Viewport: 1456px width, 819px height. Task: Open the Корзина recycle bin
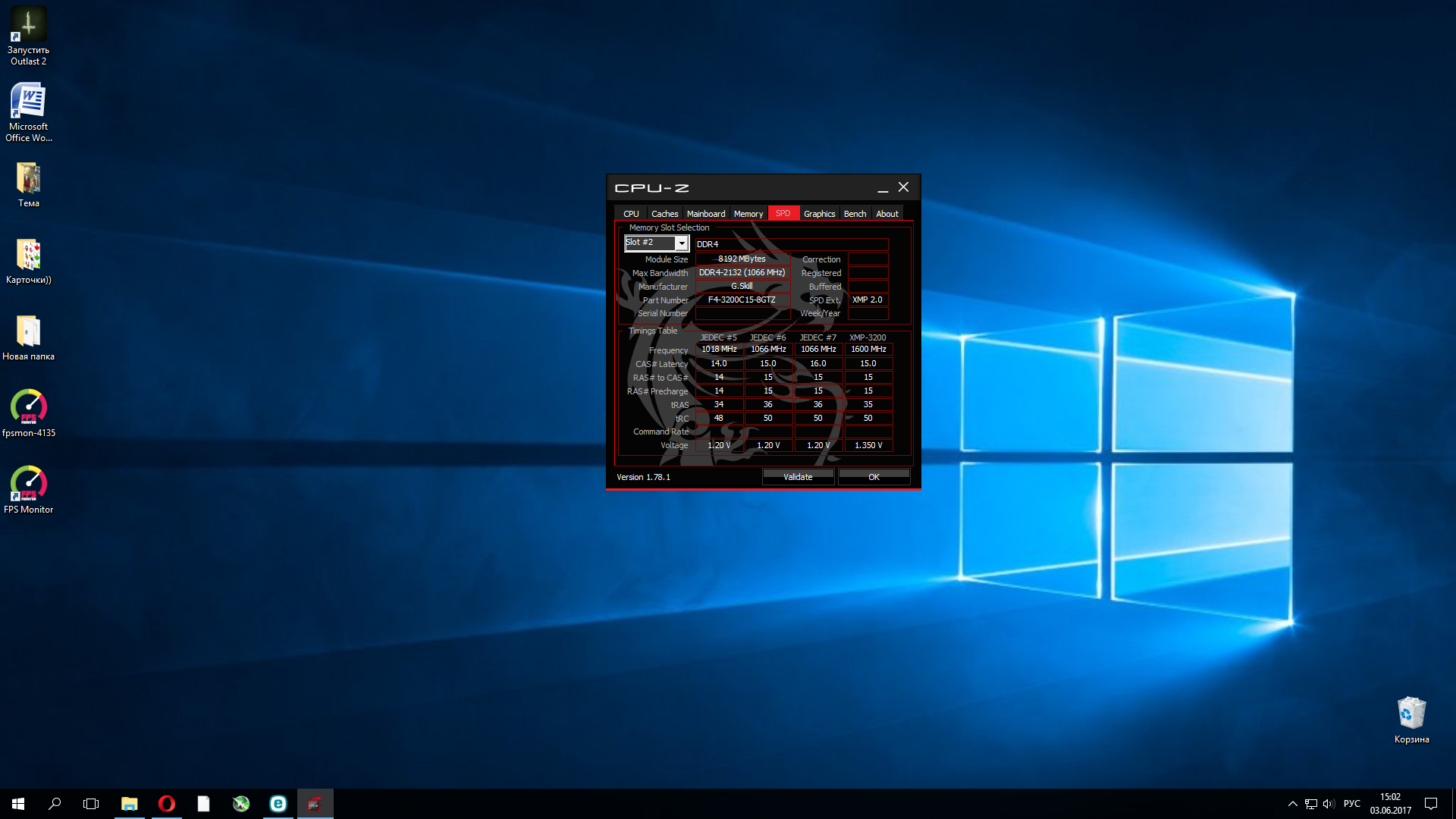click(x=1411, y=714)
